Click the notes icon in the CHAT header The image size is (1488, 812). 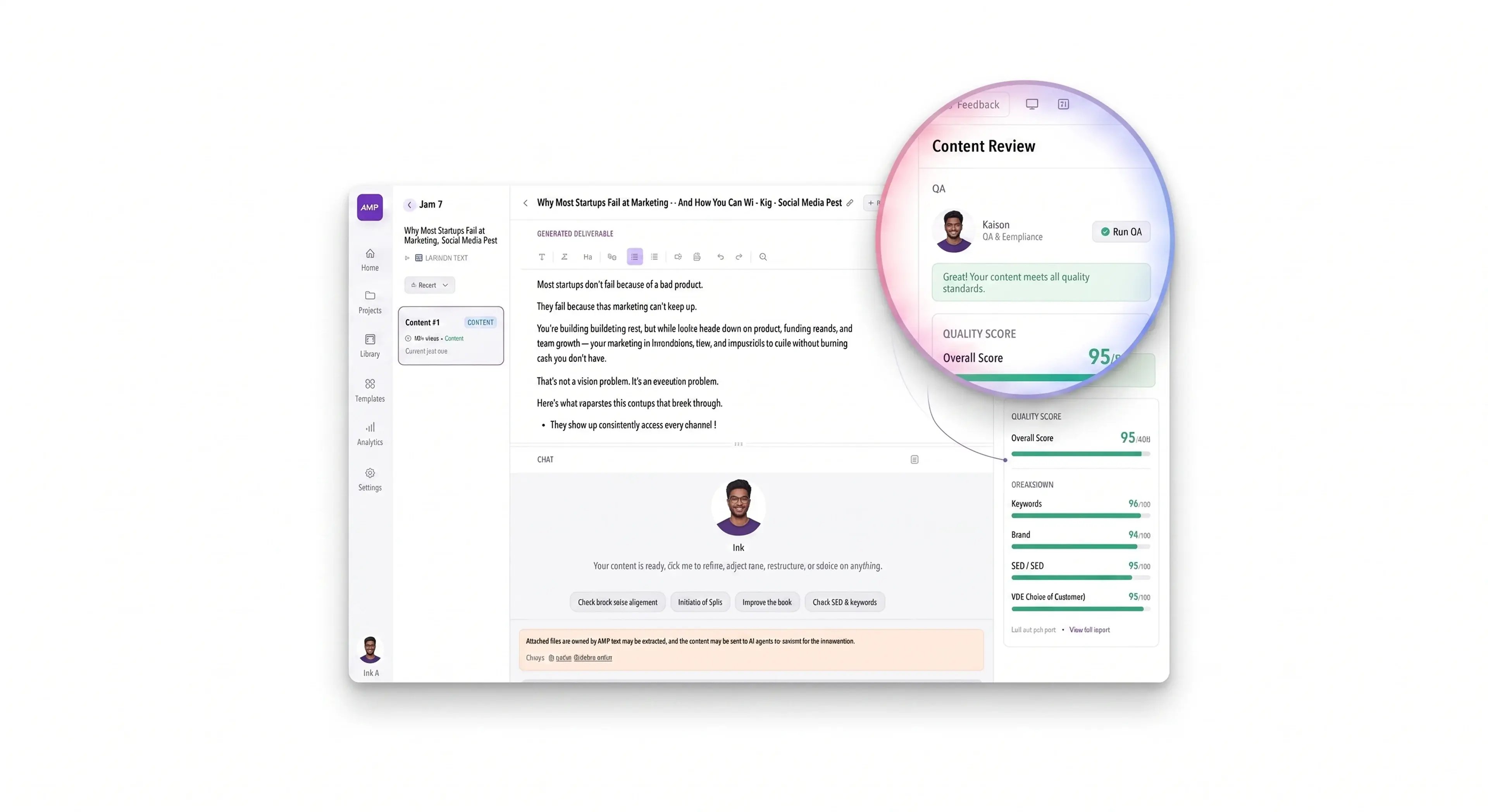[914, 460]
